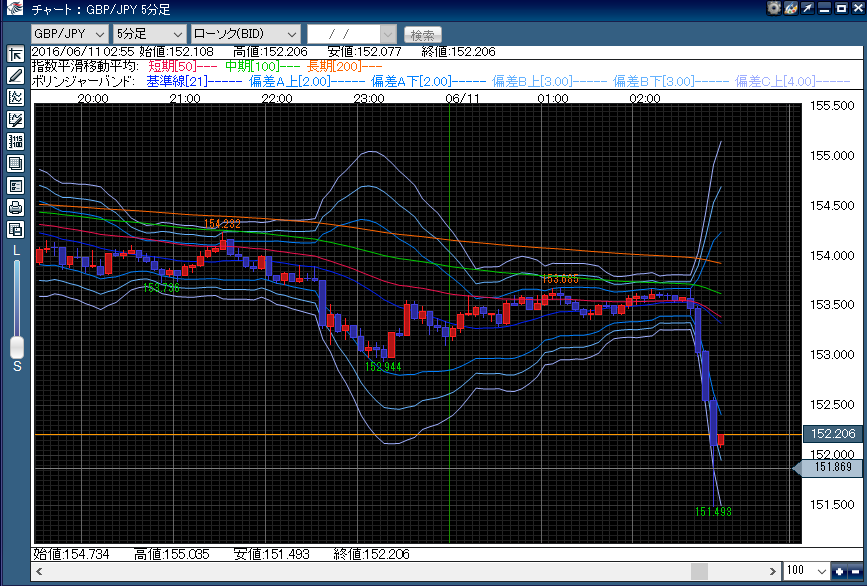Minimize the chart window

[x=824, y=8]
